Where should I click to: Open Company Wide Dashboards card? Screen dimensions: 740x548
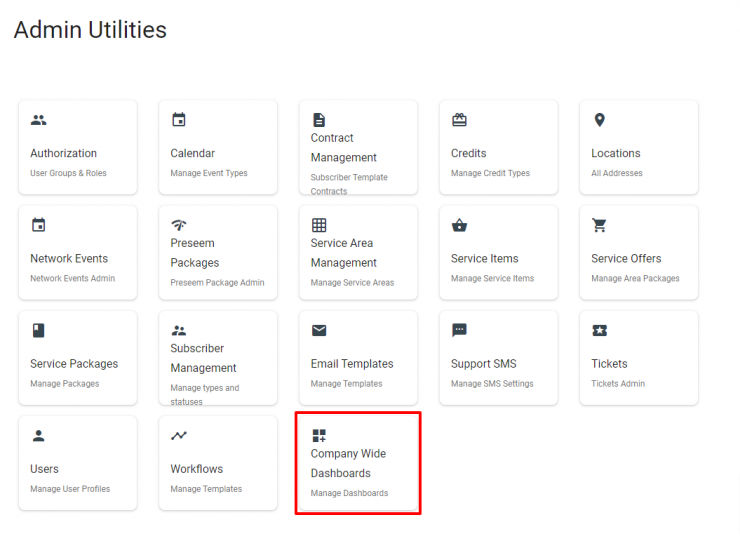point(358,463)
